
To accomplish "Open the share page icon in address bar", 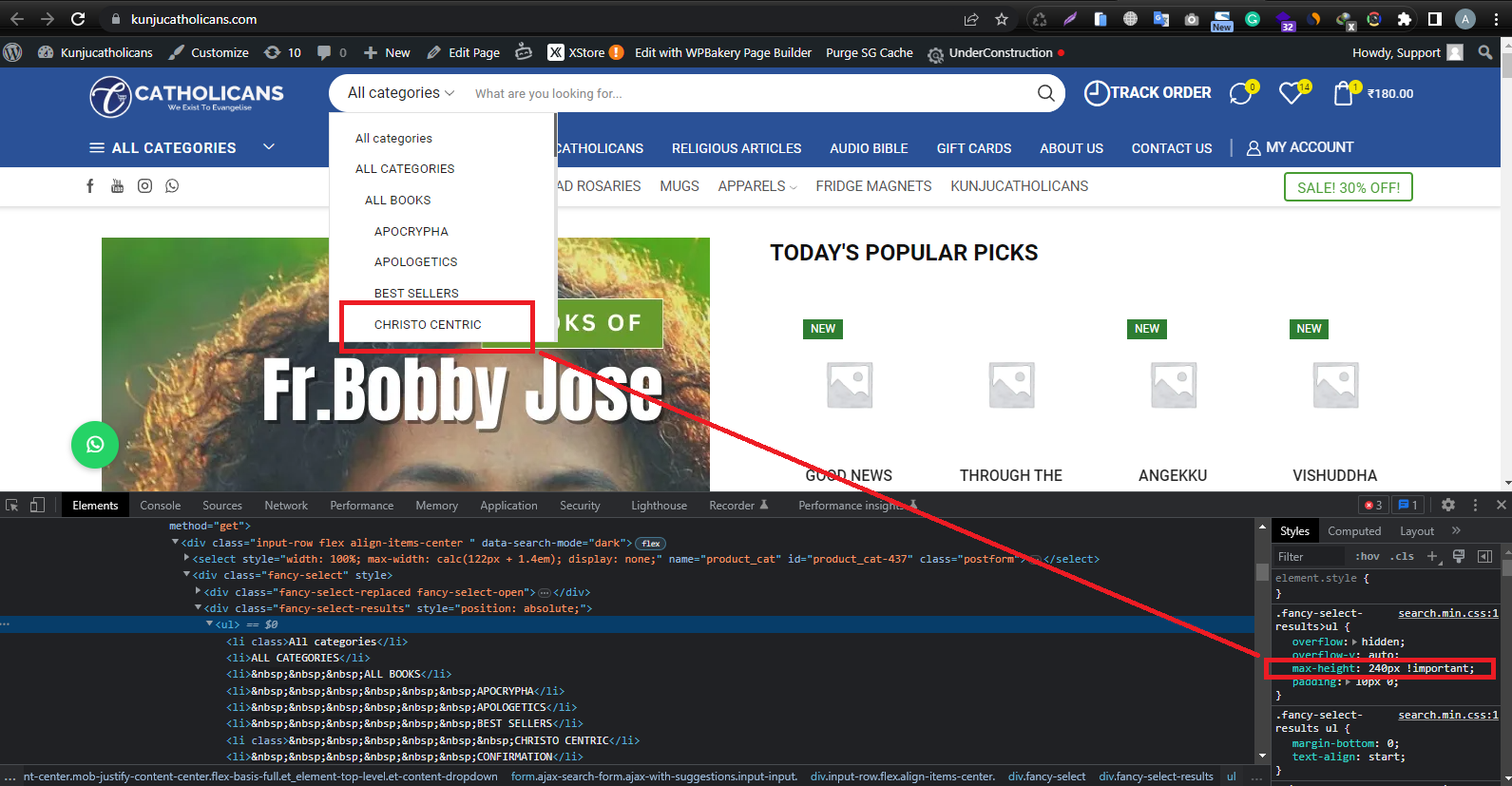I will click(971, 19).
